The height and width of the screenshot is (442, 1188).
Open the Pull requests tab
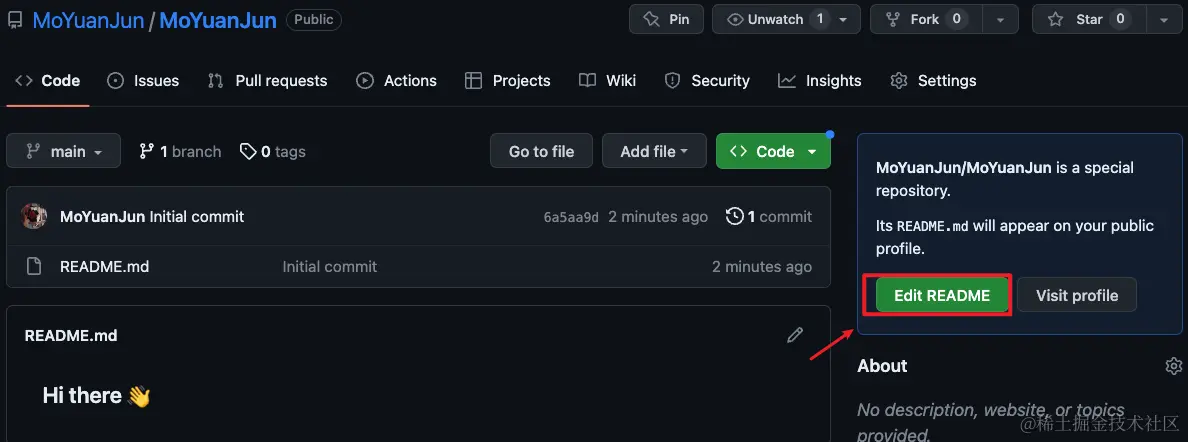pyautogui.click(x=267, y=81)
